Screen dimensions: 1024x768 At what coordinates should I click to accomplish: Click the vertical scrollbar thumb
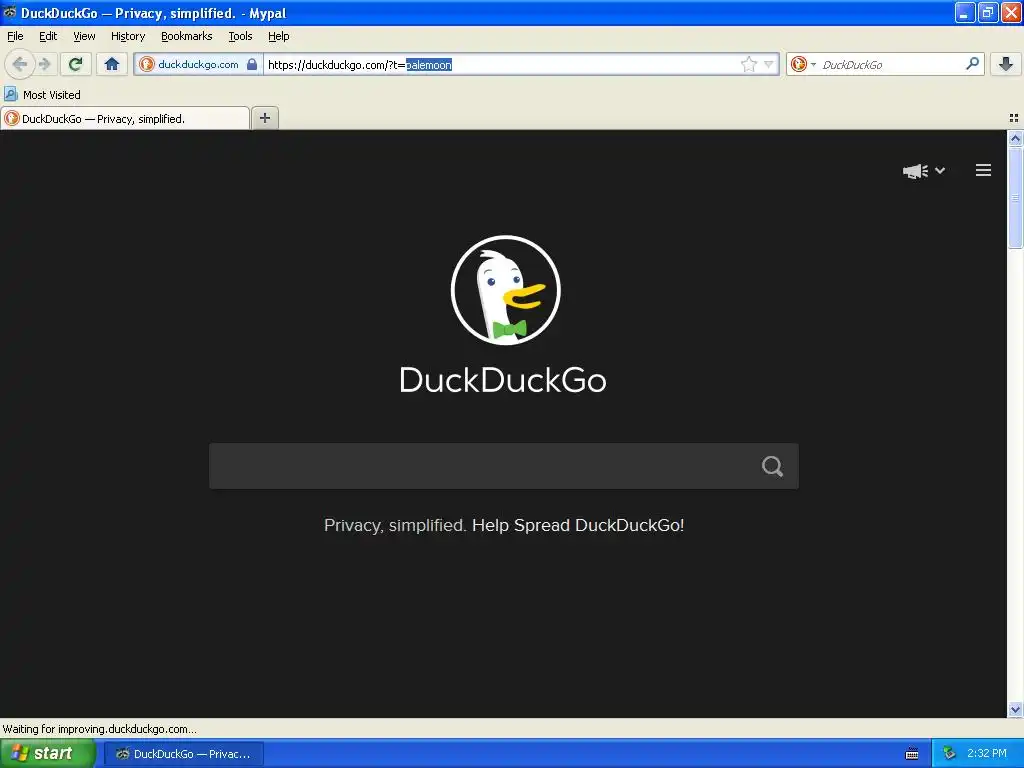click(x=1015, y=197)
